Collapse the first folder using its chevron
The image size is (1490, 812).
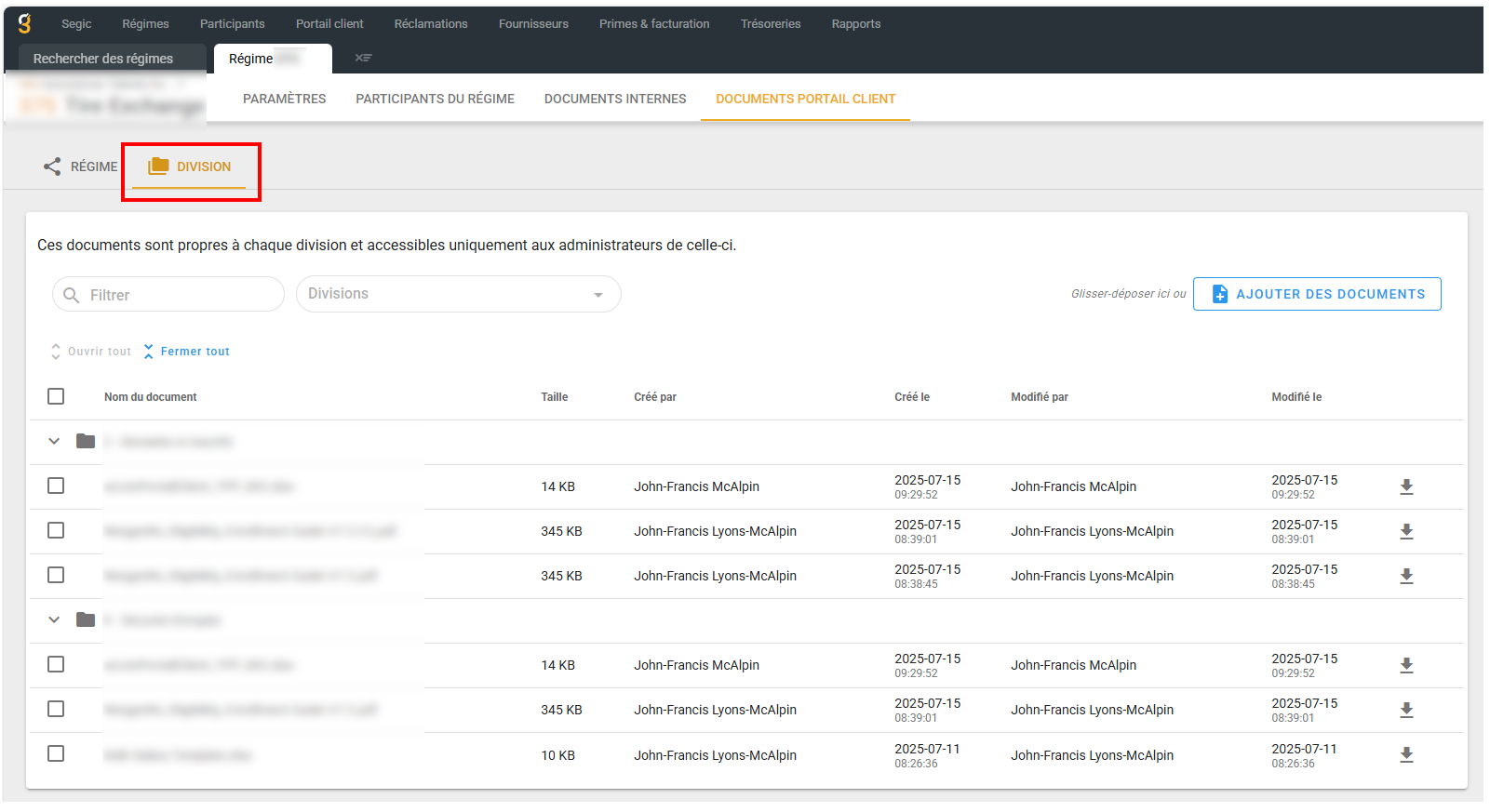pyautogui.click(x=54, y=441)
